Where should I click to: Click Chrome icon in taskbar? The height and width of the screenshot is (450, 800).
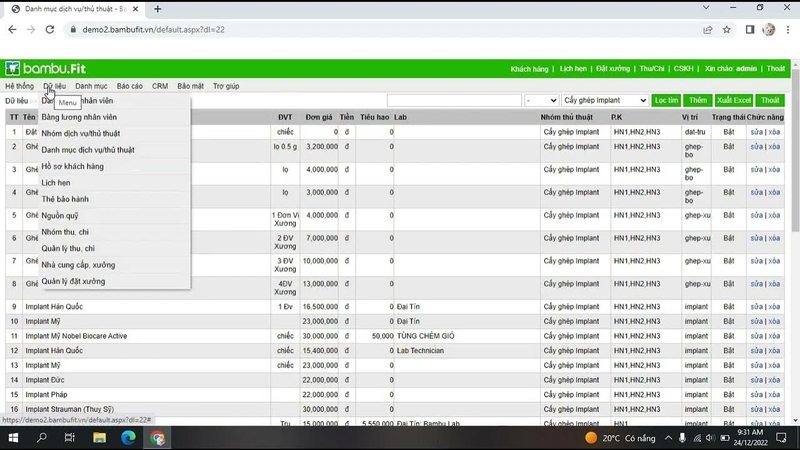157,438
